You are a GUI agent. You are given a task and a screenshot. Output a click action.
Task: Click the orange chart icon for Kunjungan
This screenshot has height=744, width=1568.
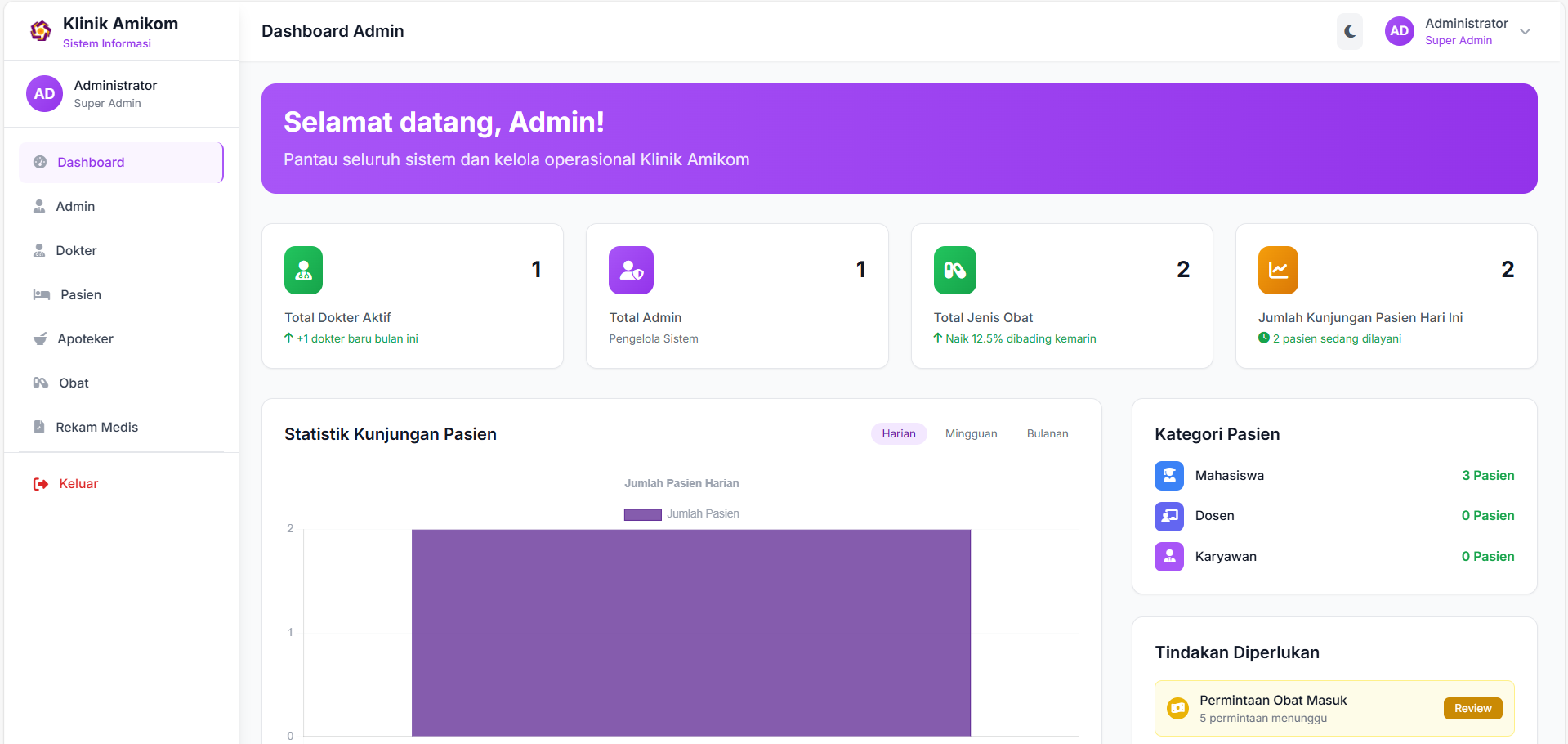point(1278,270)
